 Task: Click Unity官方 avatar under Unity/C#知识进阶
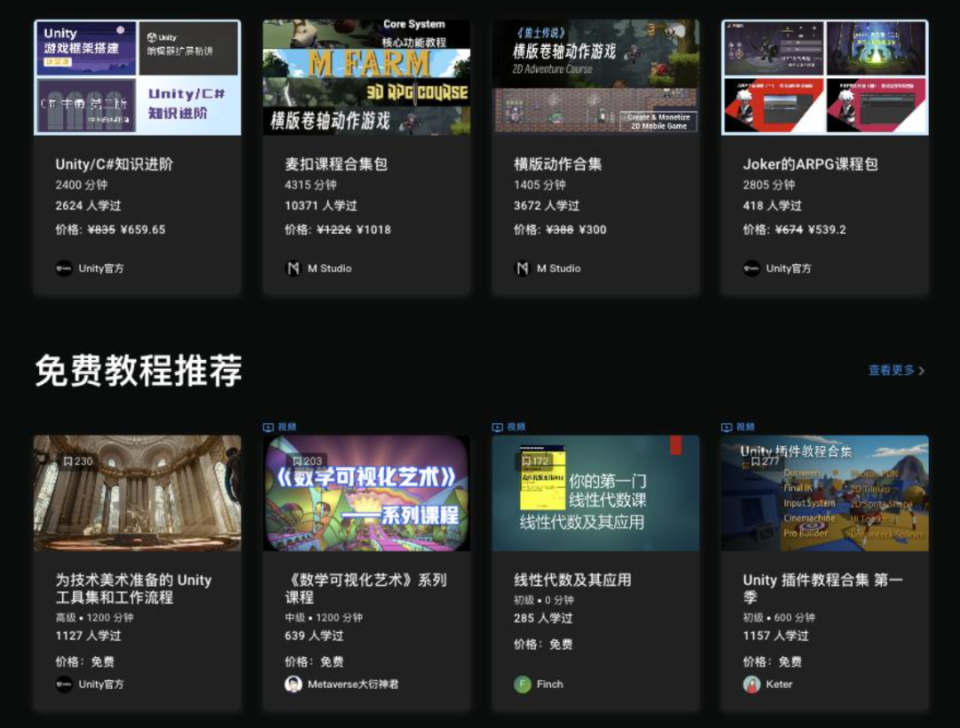tap(64, 268)
